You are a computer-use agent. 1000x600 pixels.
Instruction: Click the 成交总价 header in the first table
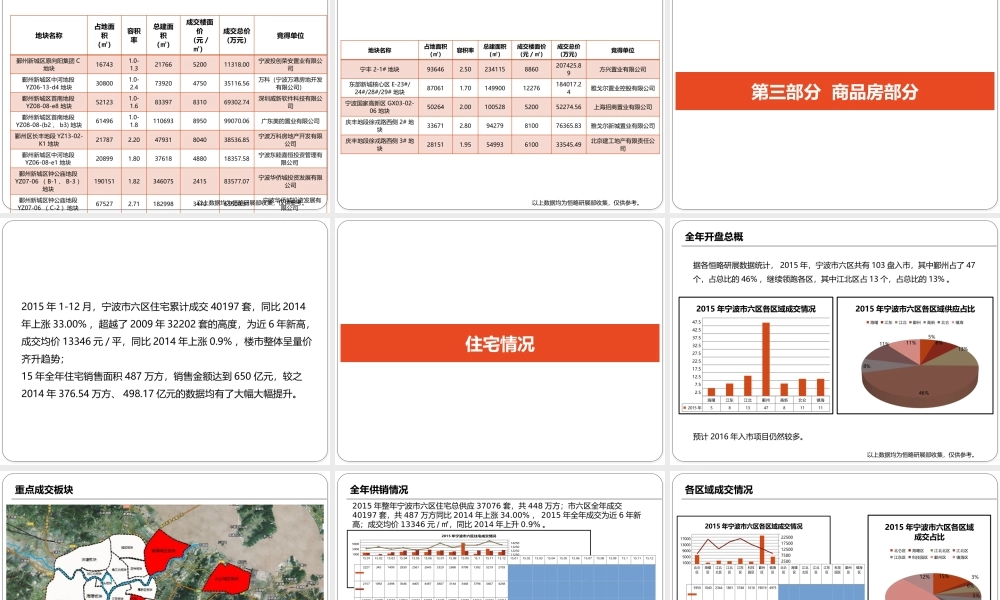(237, 35)
